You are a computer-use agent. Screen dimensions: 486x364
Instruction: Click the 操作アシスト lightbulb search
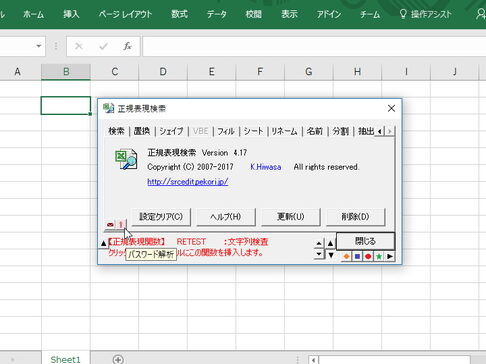point(426,14)
